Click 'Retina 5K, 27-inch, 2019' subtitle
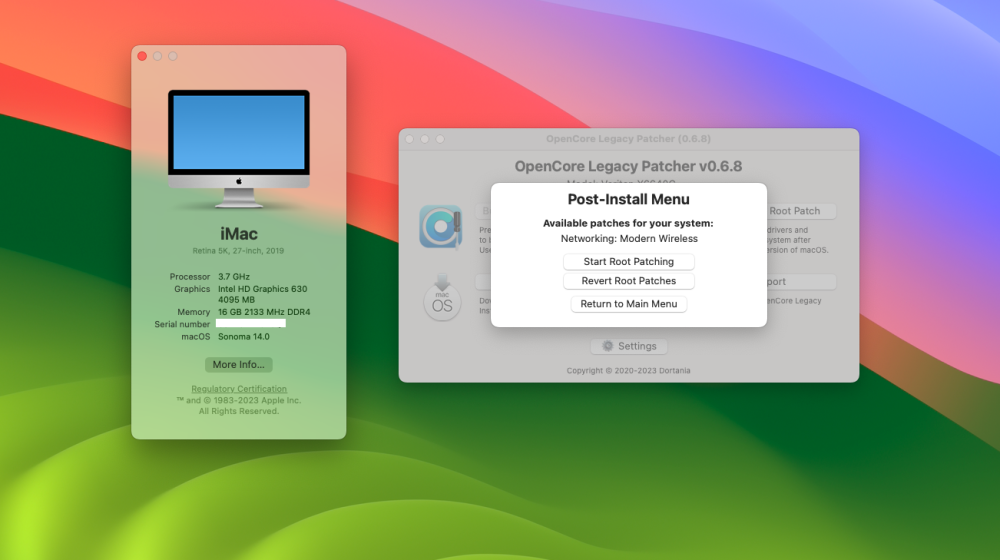1000x560 pixels. click(239, 251)
